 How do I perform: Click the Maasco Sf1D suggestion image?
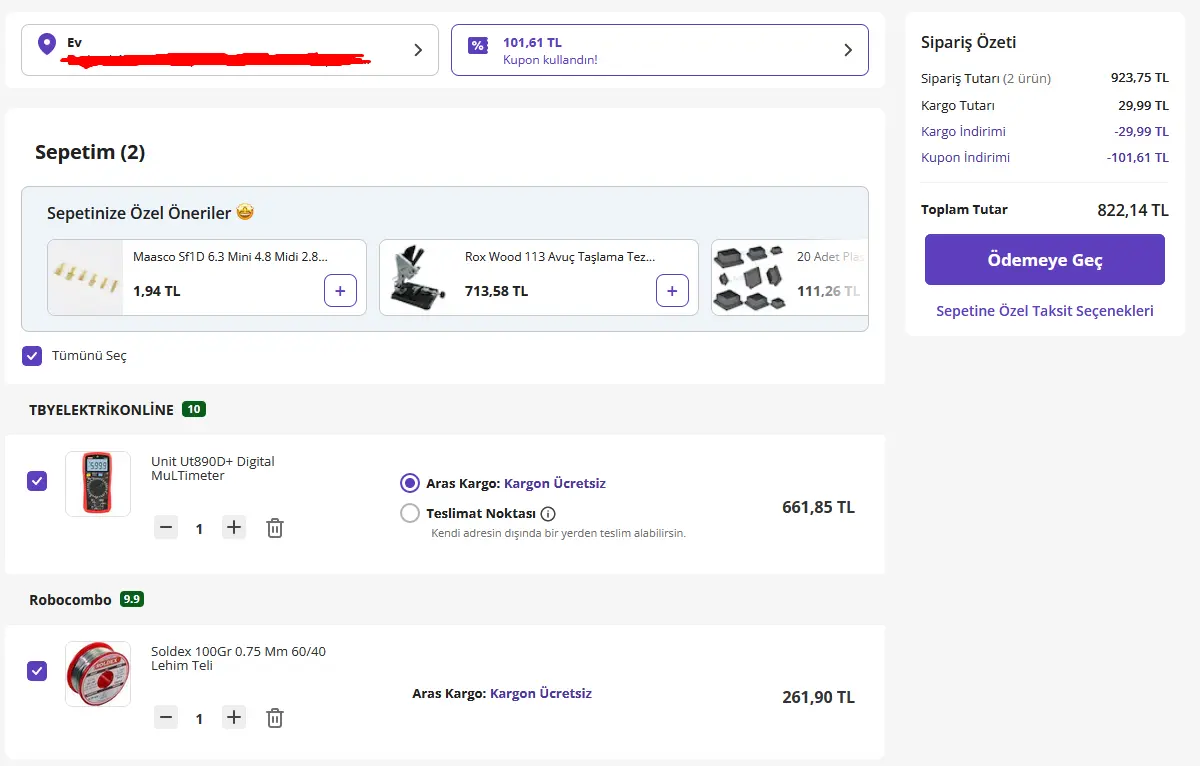pos(85,277)
